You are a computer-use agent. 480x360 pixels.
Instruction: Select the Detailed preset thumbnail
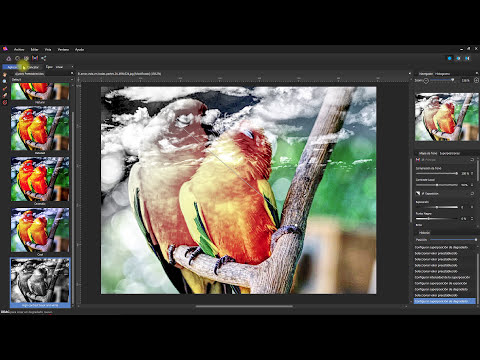40,128
